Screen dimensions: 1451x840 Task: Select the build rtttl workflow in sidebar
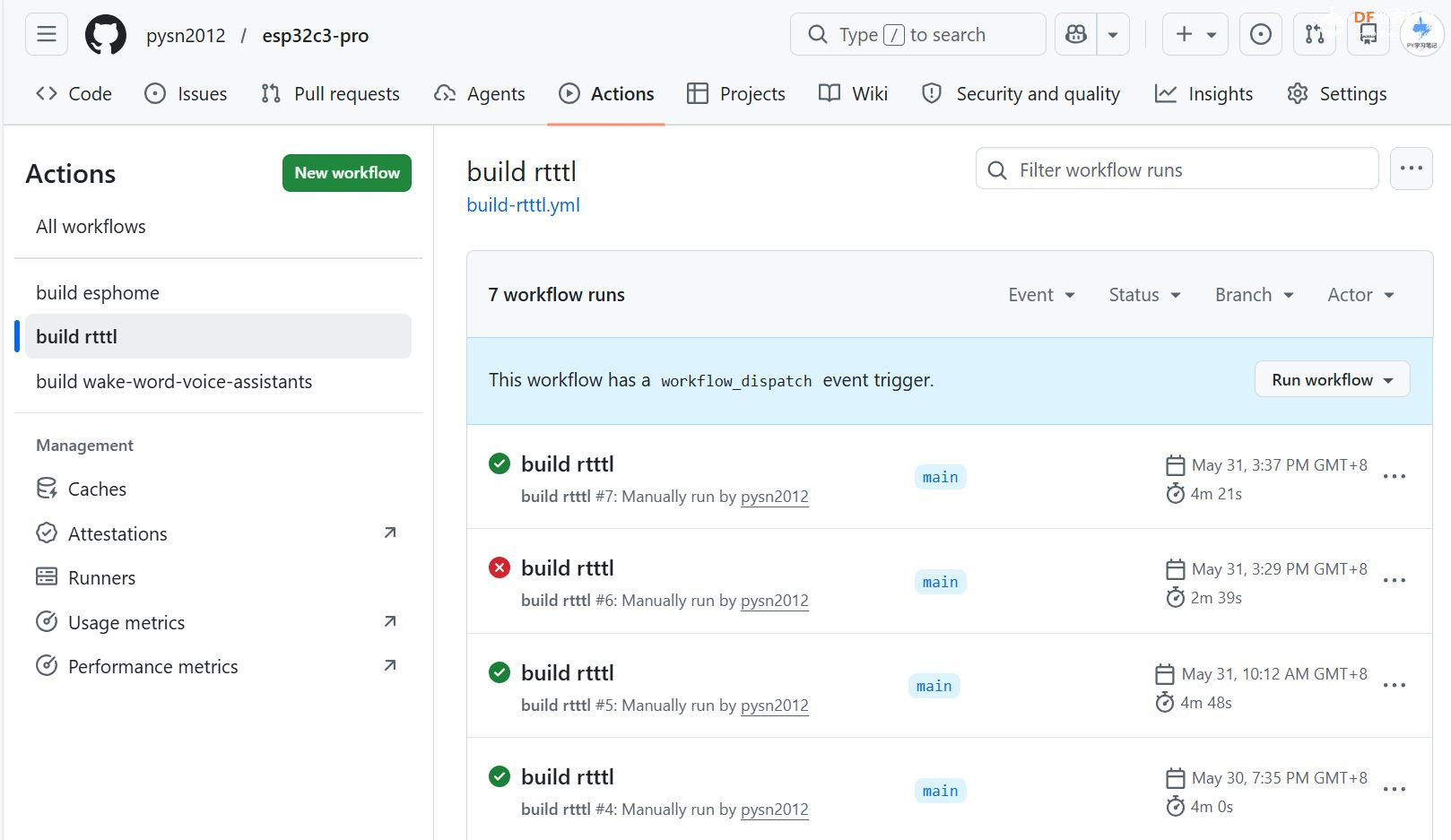(218, 336)
